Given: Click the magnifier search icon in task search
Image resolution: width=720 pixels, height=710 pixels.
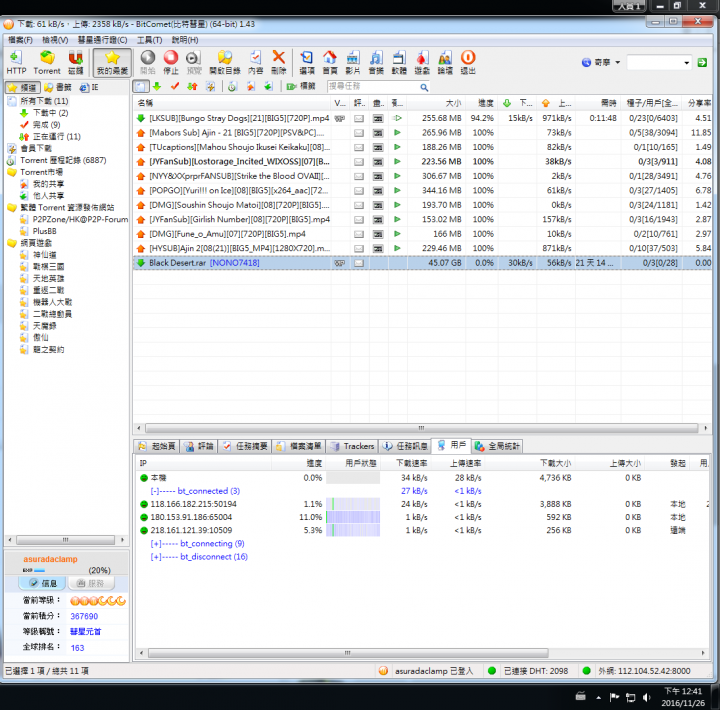Looking at the screenshot, I should [x=424, y=87].
